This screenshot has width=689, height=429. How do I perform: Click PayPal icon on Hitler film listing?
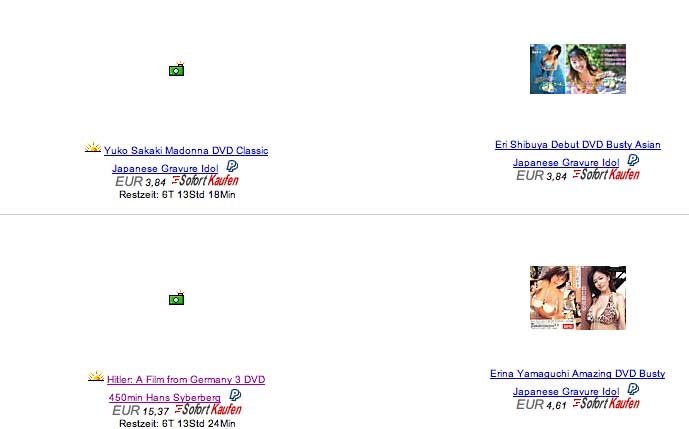tap(235, 395)
